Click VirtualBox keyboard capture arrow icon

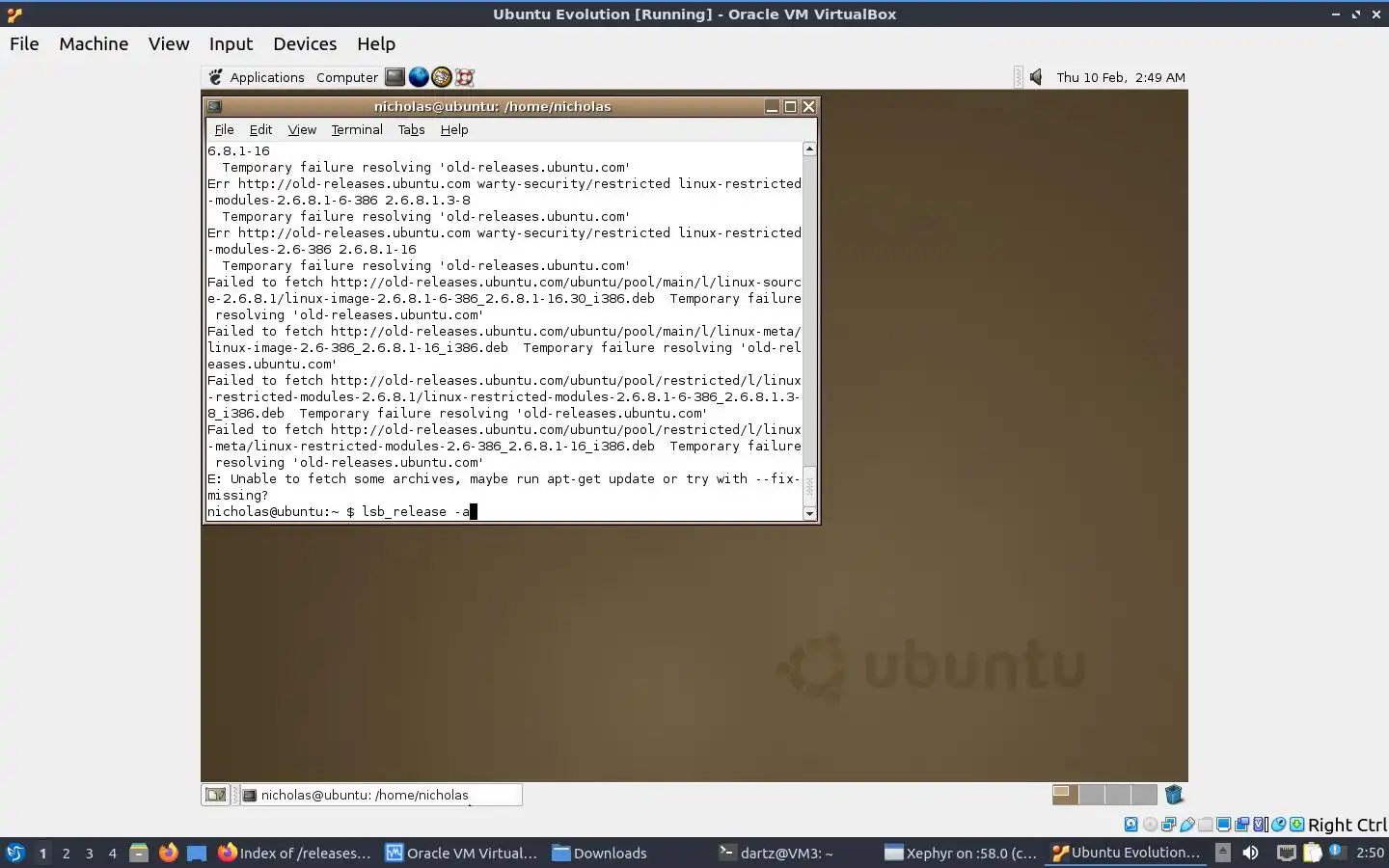[1297, 825]
